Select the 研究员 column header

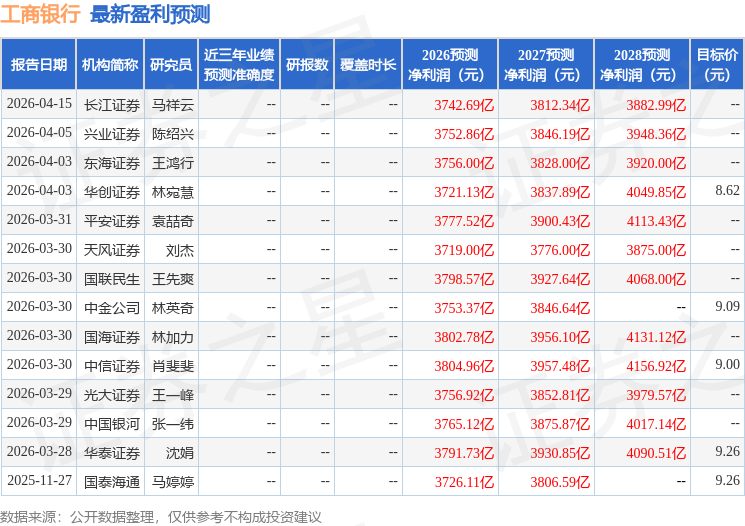(171, 65)
